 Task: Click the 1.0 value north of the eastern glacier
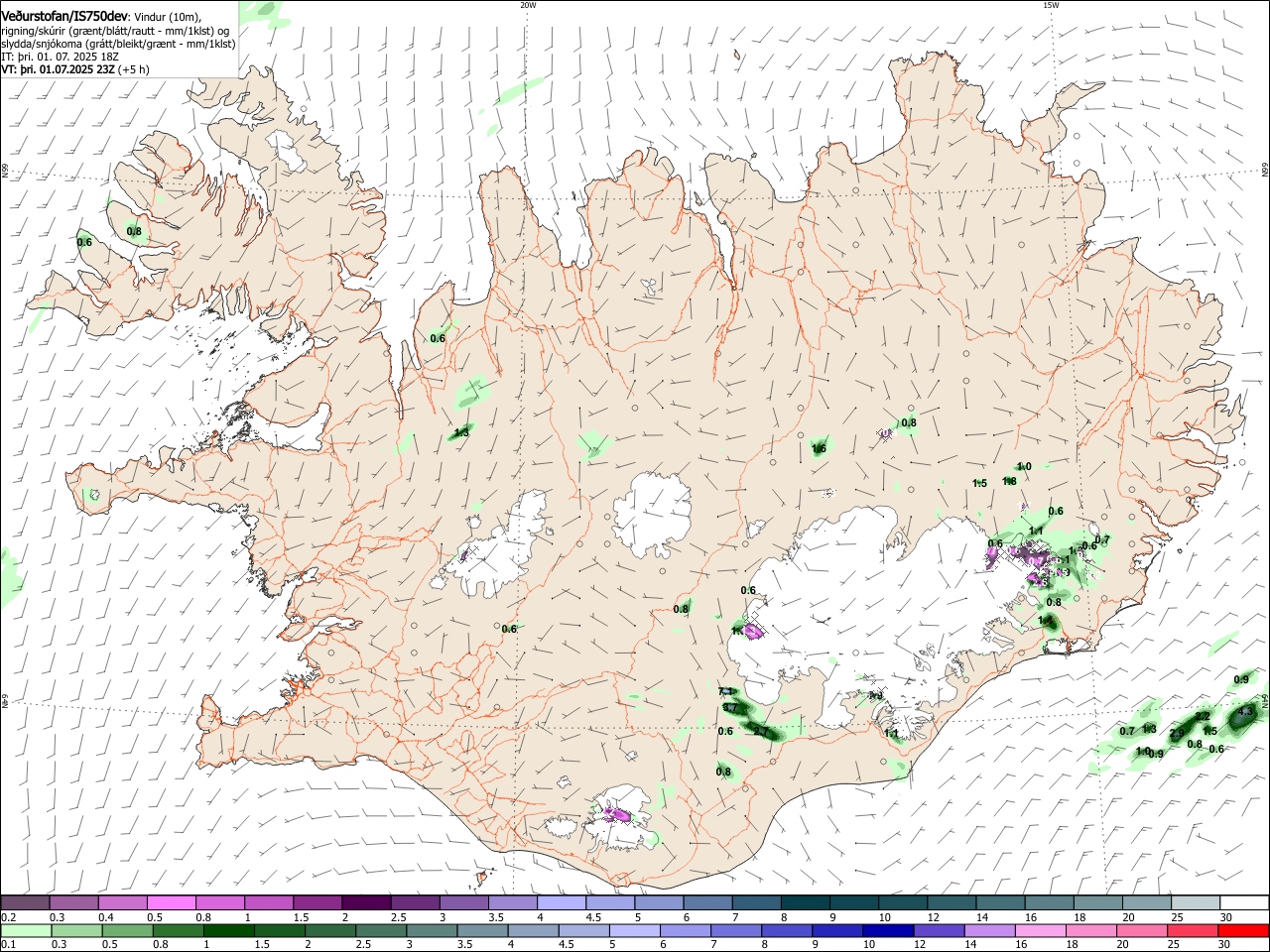click(1024, 466)
